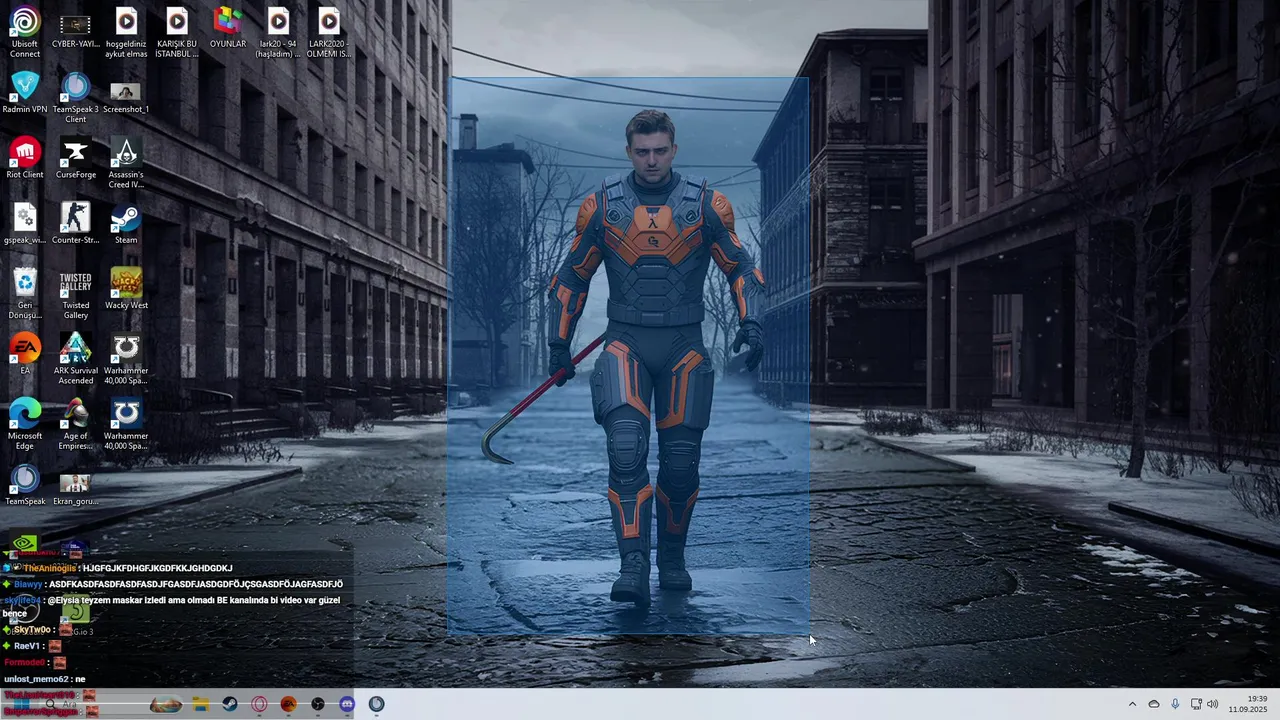Launch the Microsoft Edge desktop shortcut
Screen dimensions: 1280x720
point(25,424)
